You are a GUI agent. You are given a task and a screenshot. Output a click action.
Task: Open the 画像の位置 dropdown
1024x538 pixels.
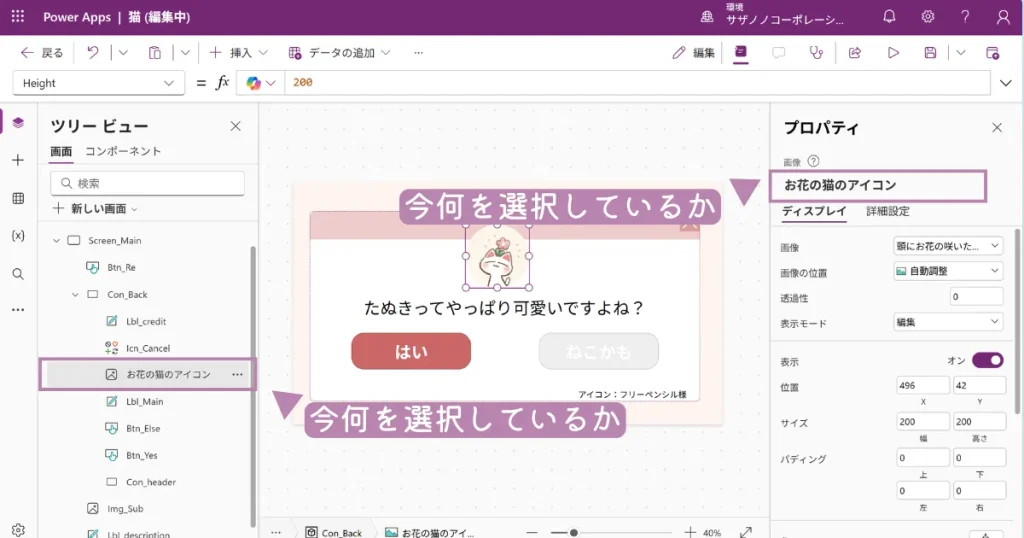[x=947, y=271]
